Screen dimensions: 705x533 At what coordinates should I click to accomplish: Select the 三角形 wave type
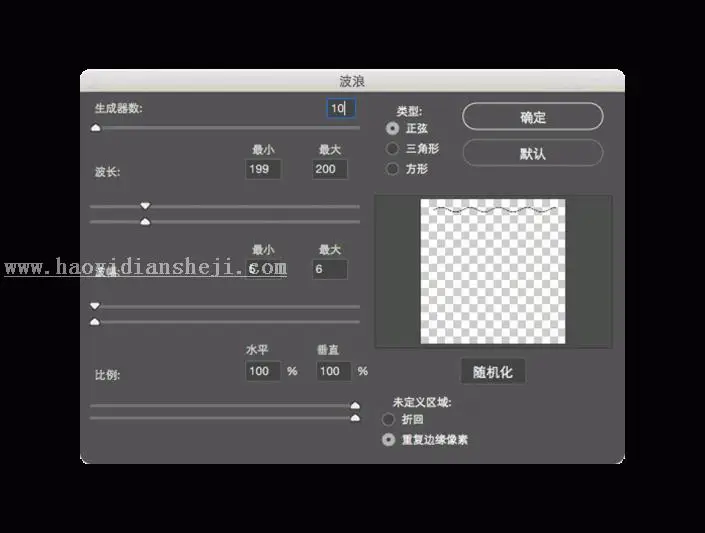click(x=392, y=148)
